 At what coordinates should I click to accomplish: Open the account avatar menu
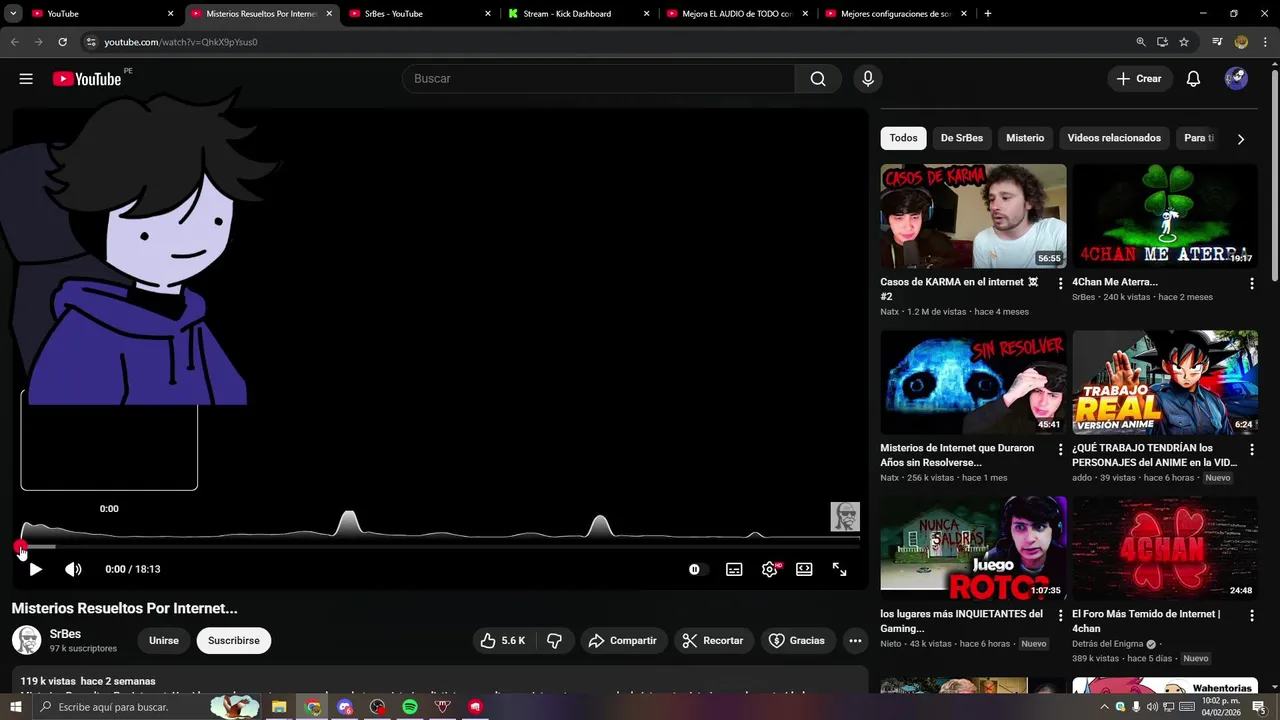click(1236, 79)
